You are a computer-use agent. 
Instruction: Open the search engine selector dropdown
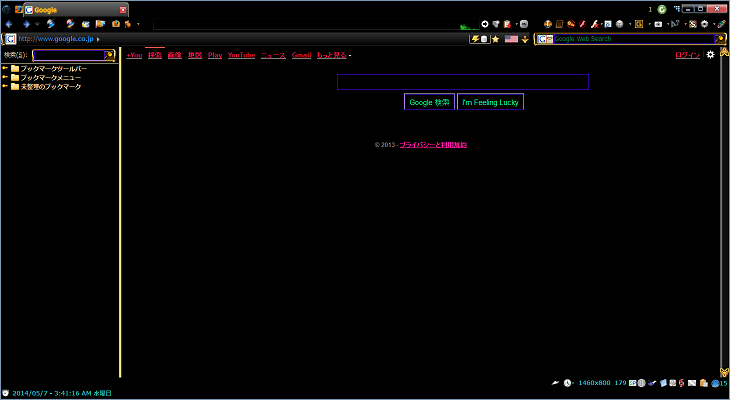click(x=544, y=39)
